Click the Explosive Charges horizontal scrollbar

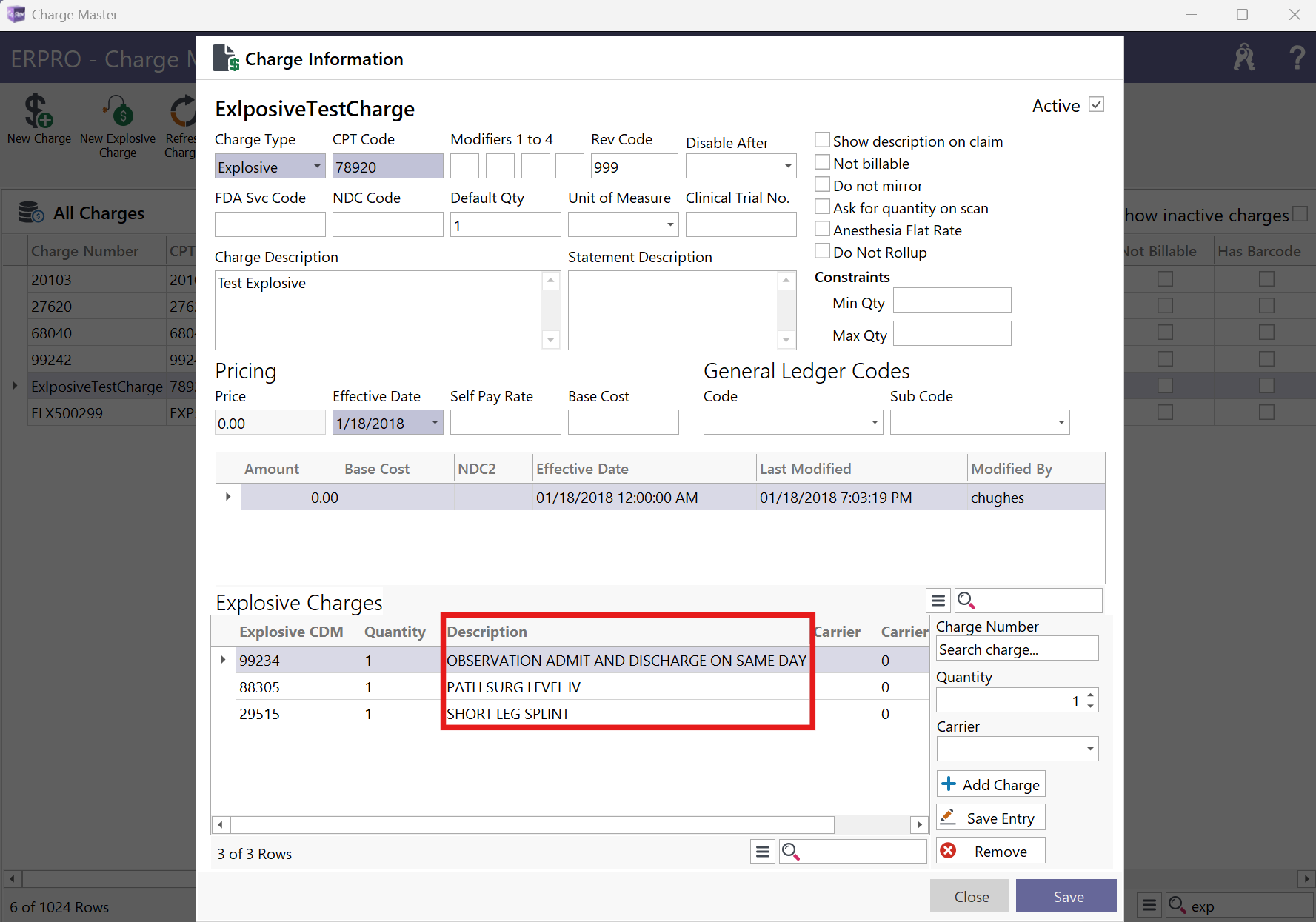click(x=532, y=824)
